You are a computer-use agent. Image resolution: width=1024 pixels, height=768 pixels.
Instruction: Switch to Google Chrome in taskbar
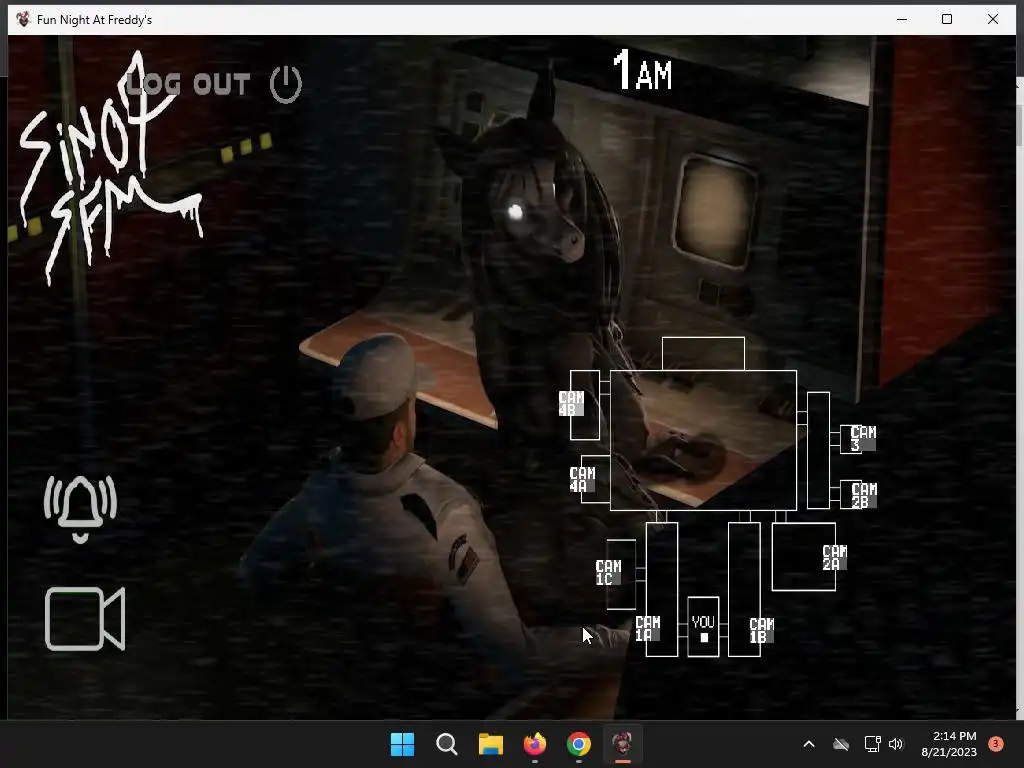pyautogui.click(x=579, y=744)
